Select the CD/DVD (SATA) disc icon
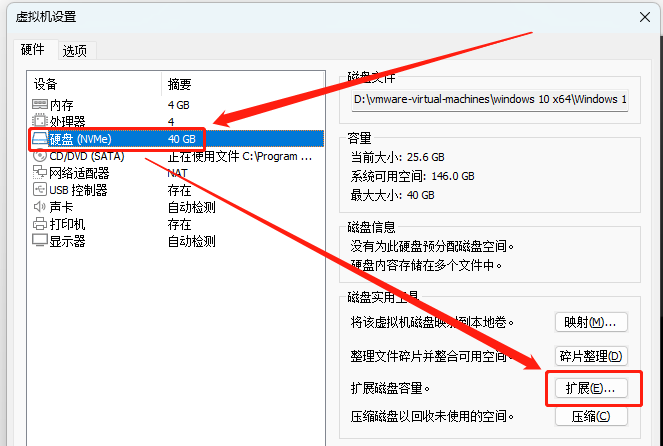 pyautogui.click(x=40, y=156)
